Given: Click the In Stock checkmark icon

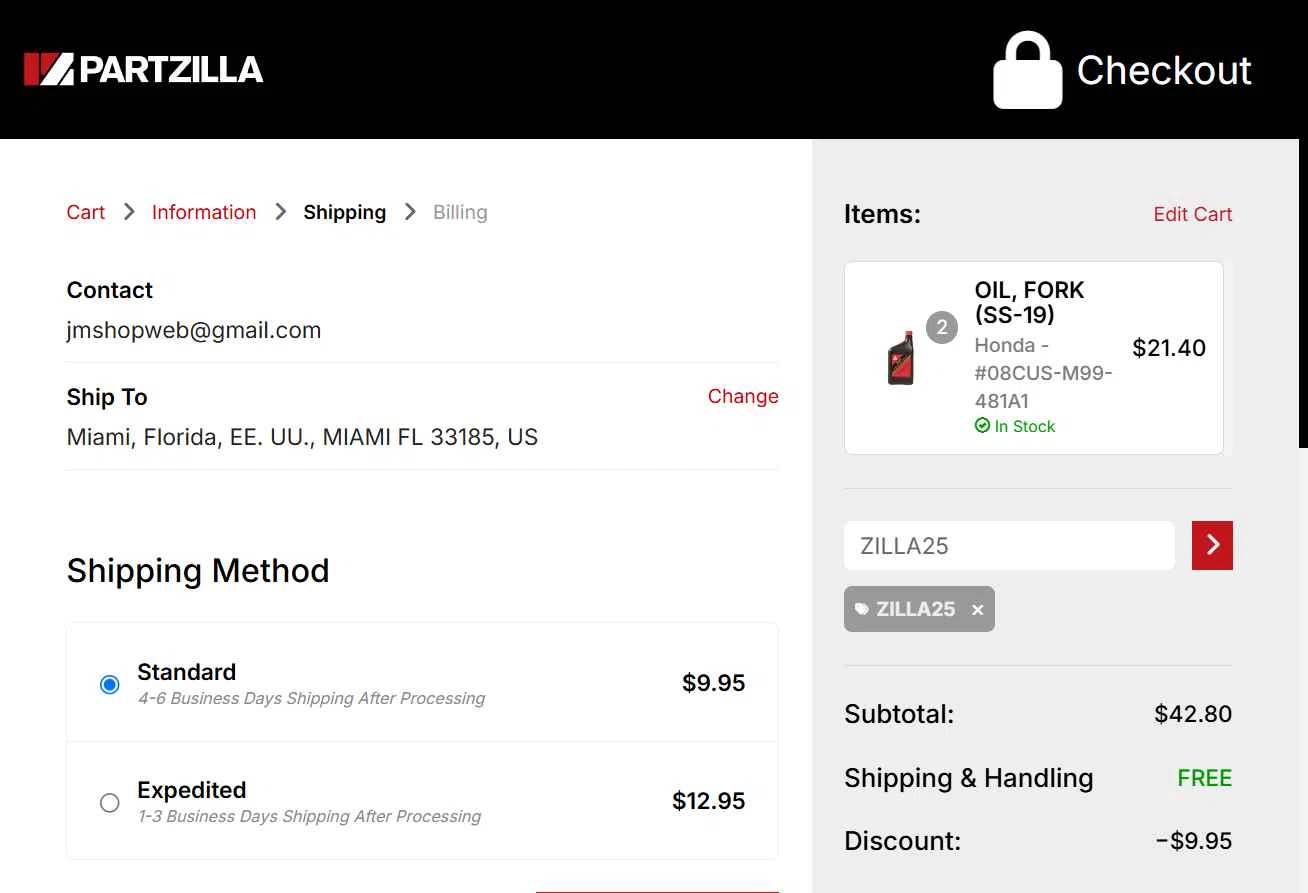Looking at the screenshot, I should (982, 426).
